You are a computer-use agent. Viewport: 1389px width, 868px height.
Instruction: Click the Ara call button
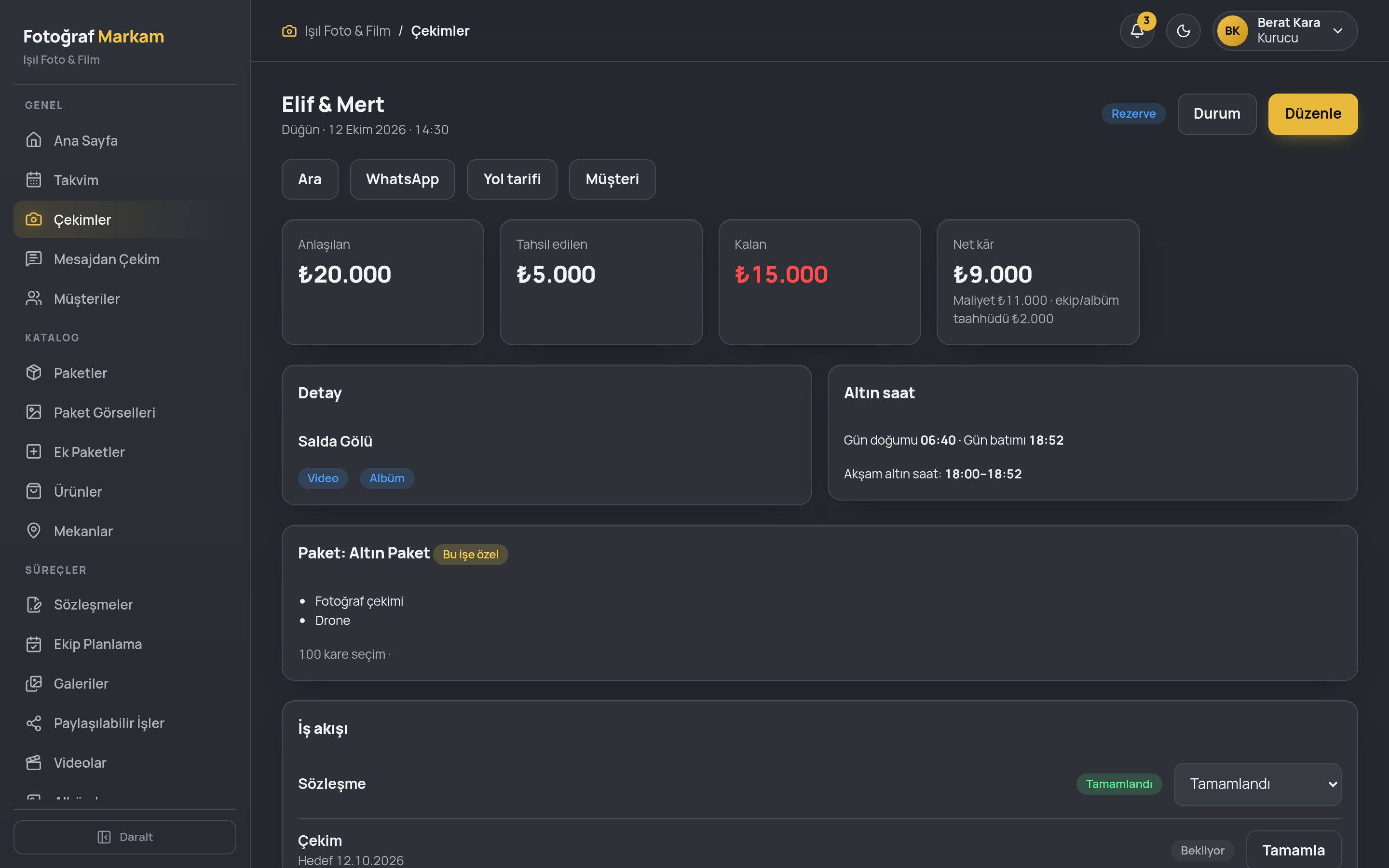[x=310, y=179]
